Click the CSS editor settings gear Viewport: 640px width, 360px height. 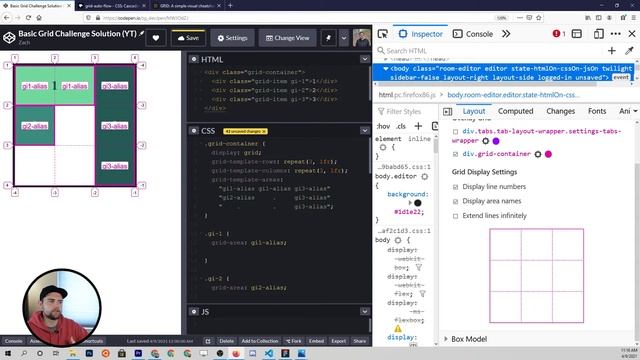click(x=193, y=131)
